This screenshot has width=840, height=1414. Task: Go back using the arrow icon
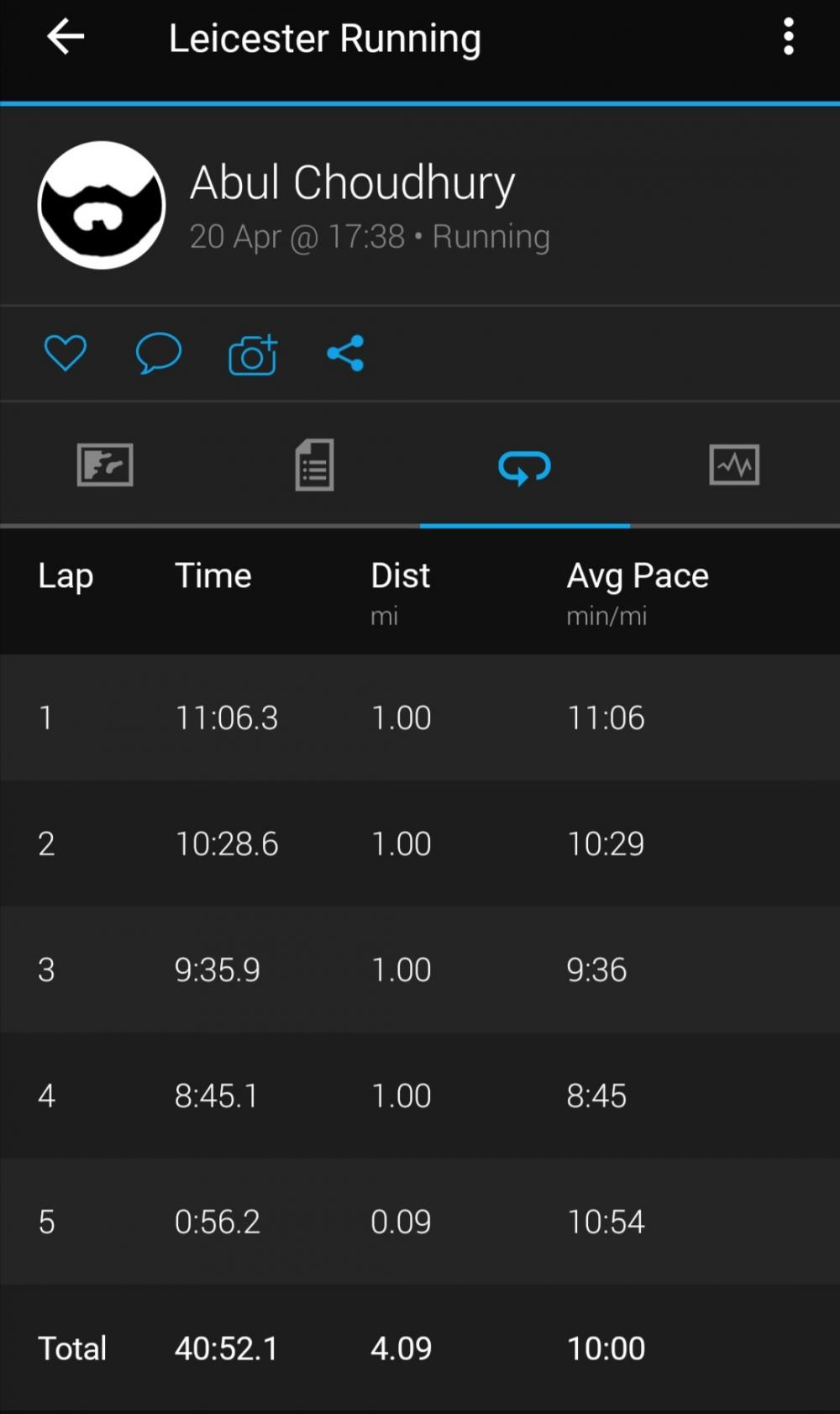click(66, 37)
